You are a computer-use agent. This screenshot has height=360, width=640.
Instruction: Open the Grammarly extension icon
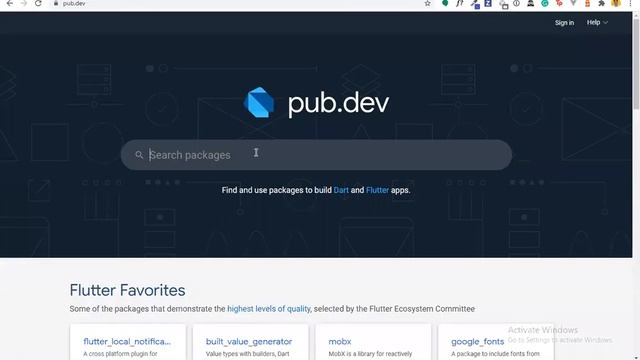pyautogui.click(x=544, y=3)
